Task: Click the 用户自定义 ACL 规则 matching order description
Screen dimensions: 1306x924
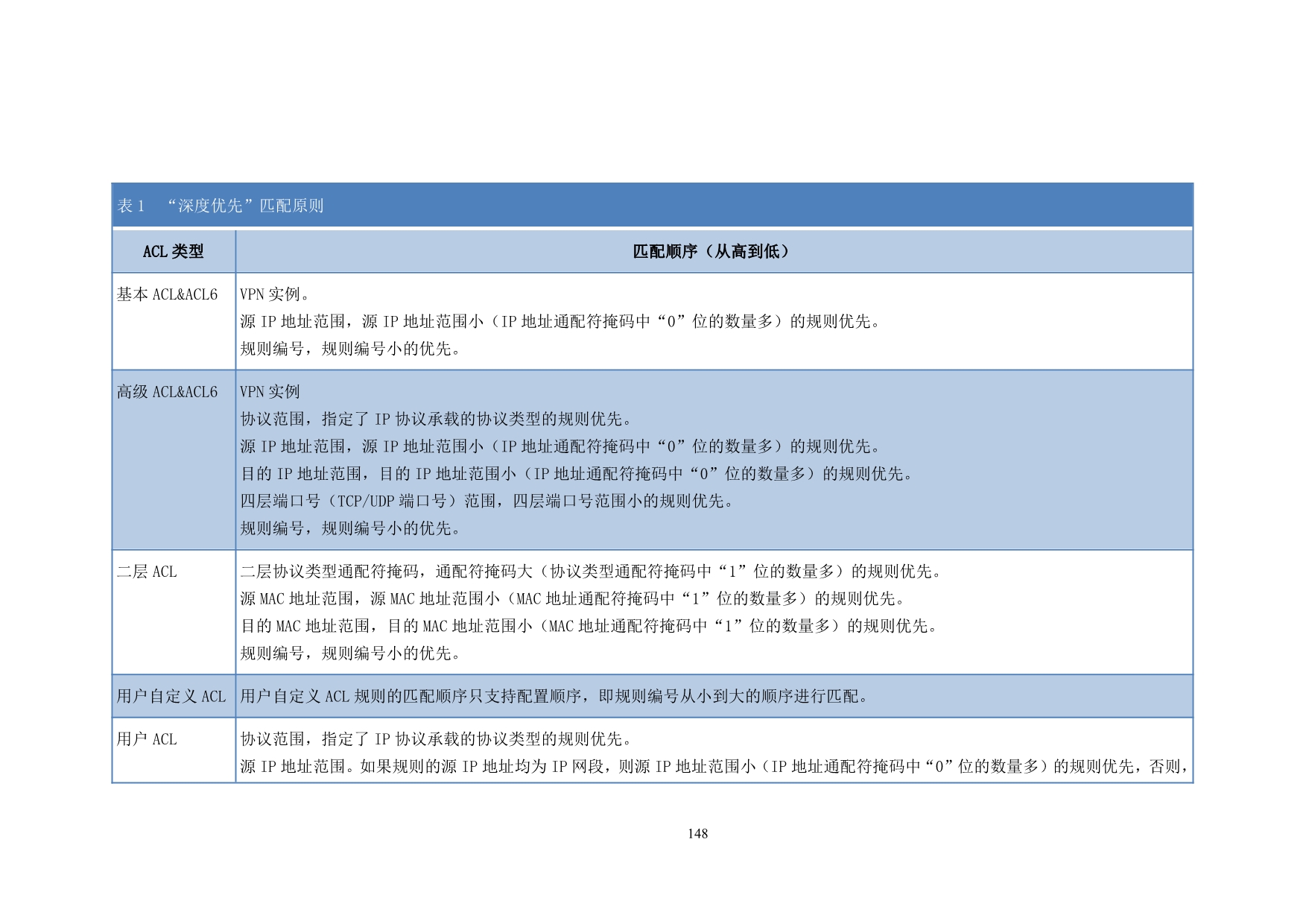Action: point(554,696)
